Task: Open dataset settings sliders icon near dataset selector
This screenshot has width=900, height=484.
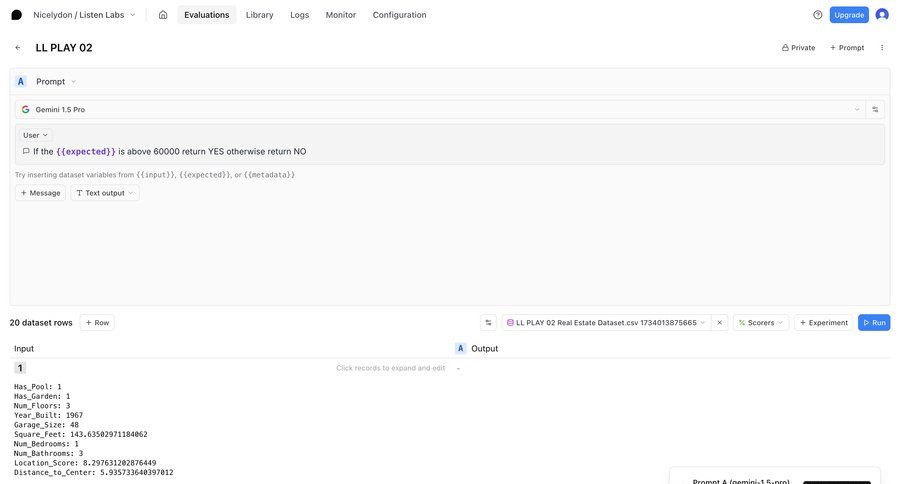Action: [488, 323]
